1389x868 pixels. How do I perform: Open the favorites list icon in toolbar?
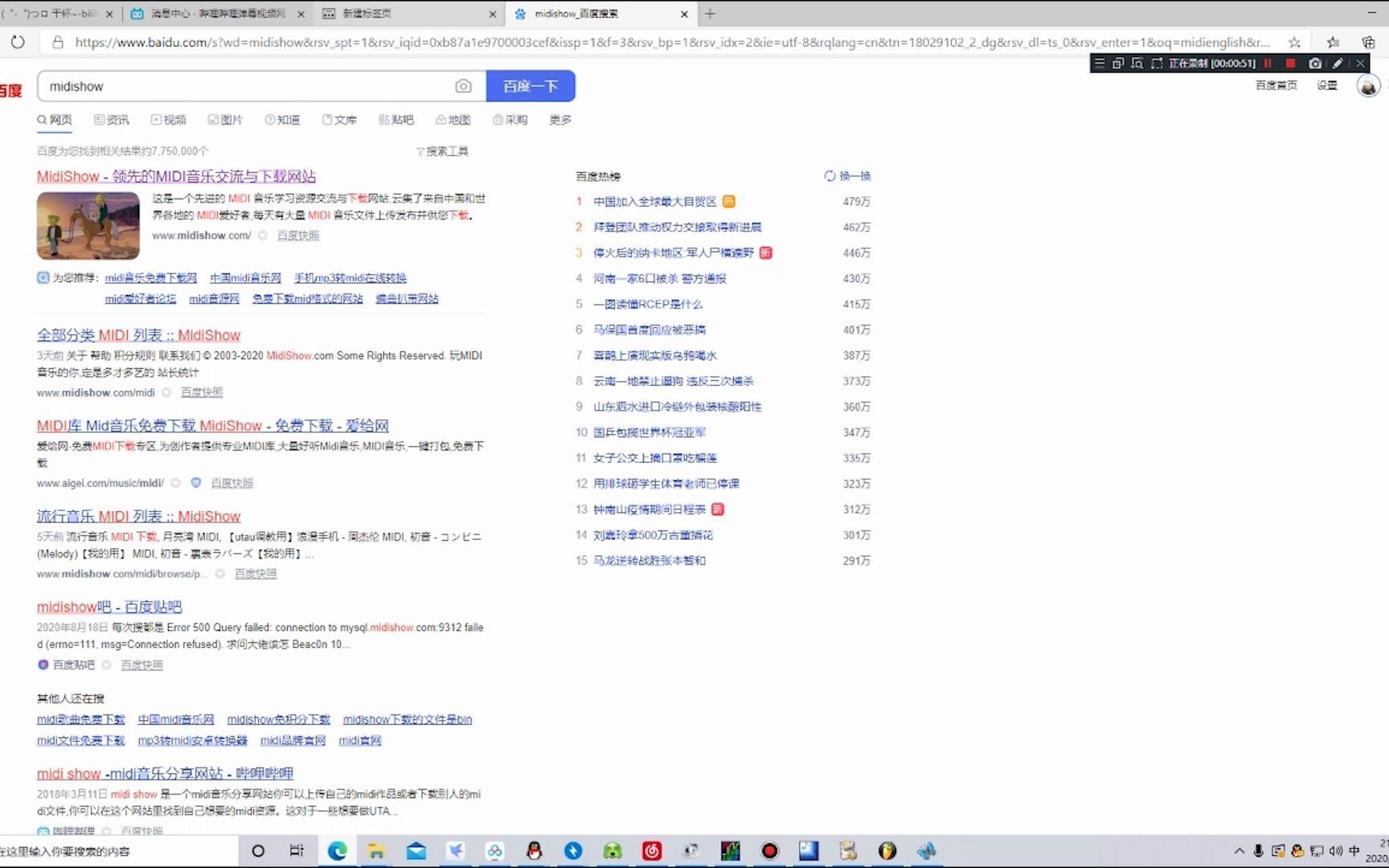coord(1333,42)
